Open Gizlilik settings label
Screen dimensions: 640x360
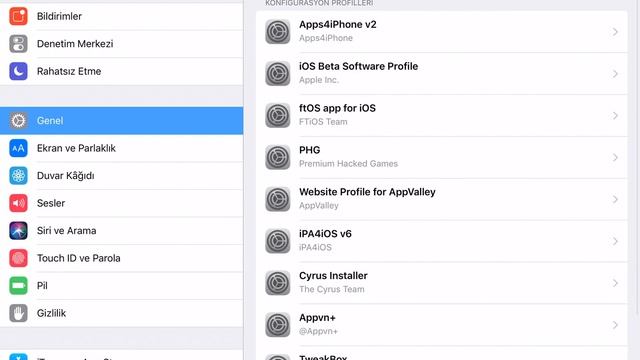[51, 313]
